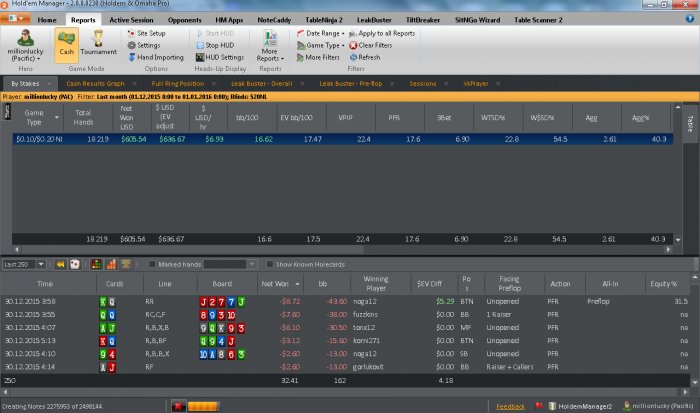Click the dice hand replayer icon
The width and height of the screenshot is (700, 413).
coord(75,264)
